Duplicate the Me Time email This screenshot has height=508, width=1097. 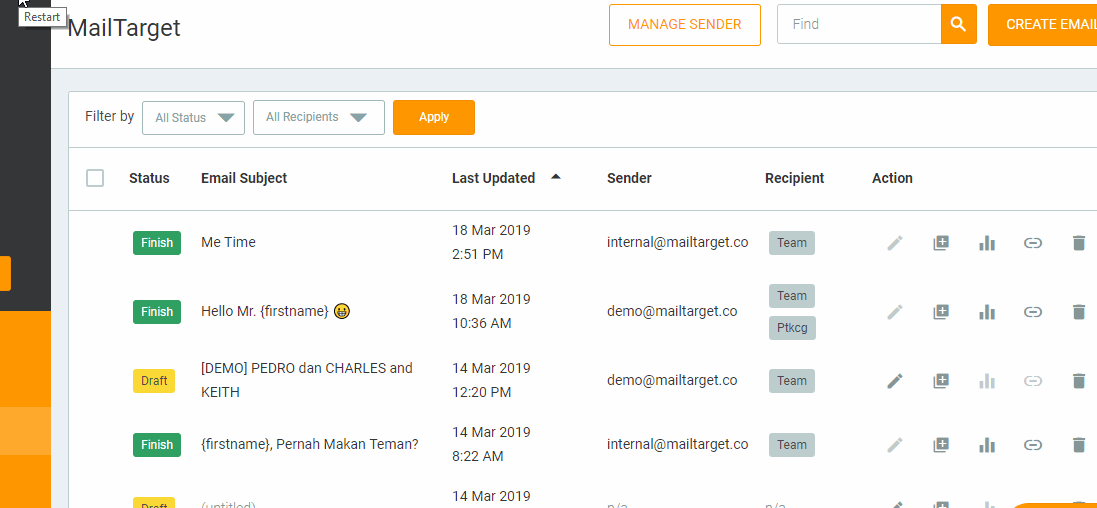[x=941, y=243]
